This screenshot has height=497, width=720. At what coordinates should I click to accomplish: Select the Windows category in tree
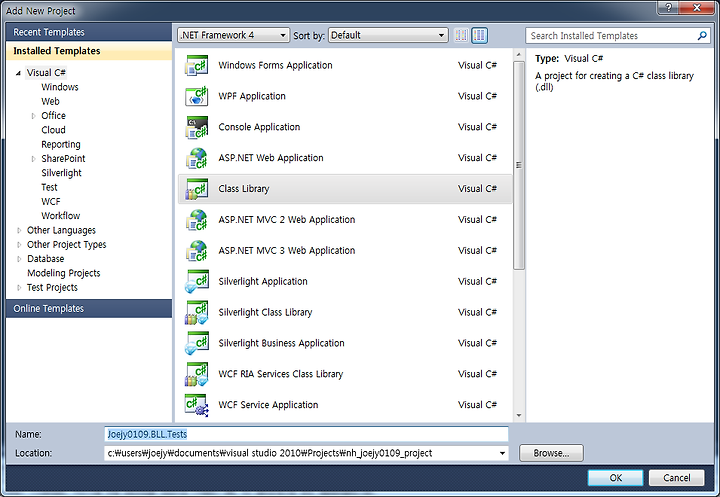pyautogui.click(x=60, y=87)
